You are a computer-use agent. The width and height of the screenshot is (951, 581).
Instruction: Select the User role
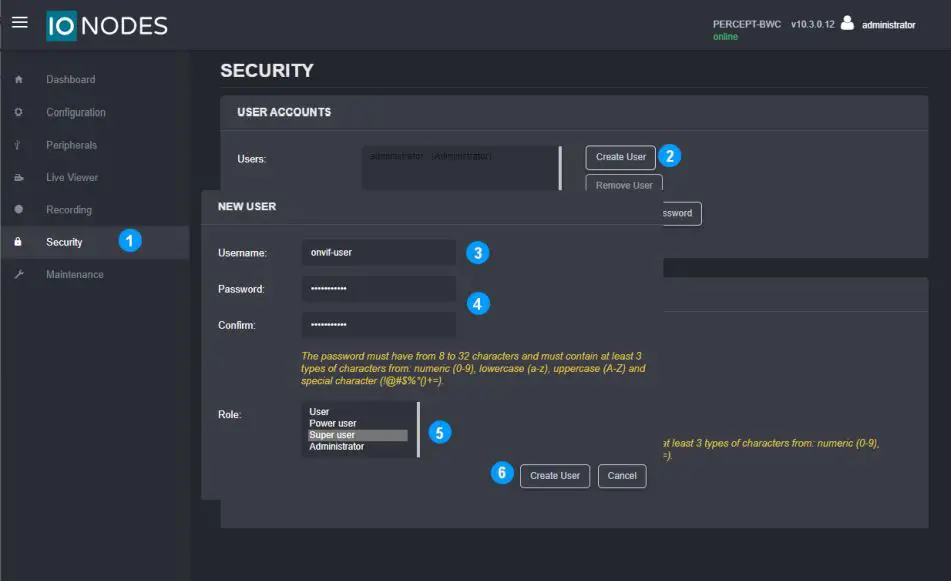[358, 412]
